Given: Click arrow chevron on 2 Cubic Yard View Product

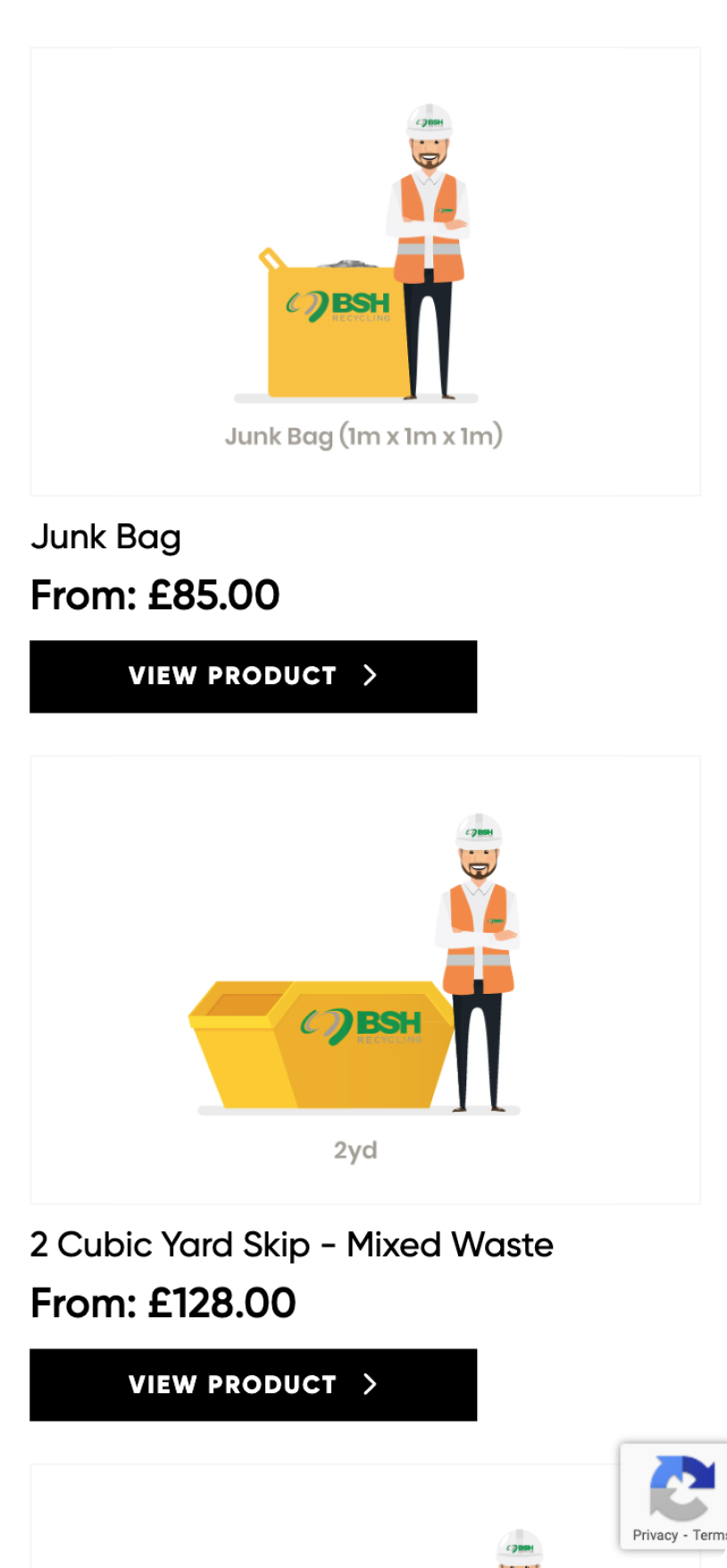Looking at the screenshot, I should click(371, 1384).
